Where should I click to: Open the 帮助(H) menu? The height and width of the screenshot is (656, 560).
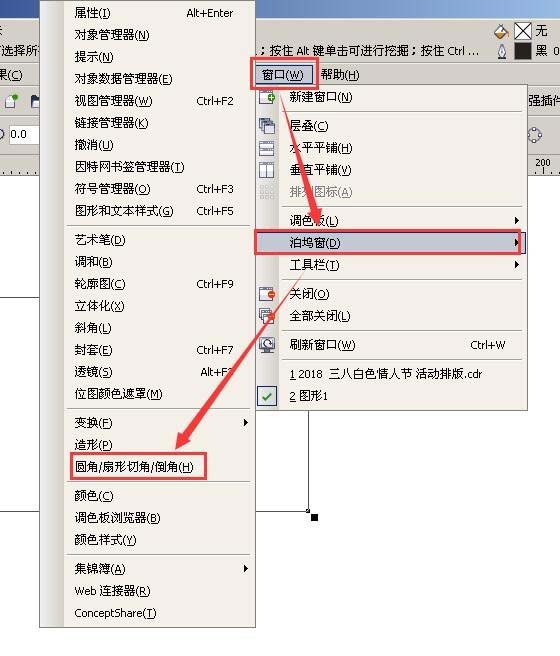(340, 75)
